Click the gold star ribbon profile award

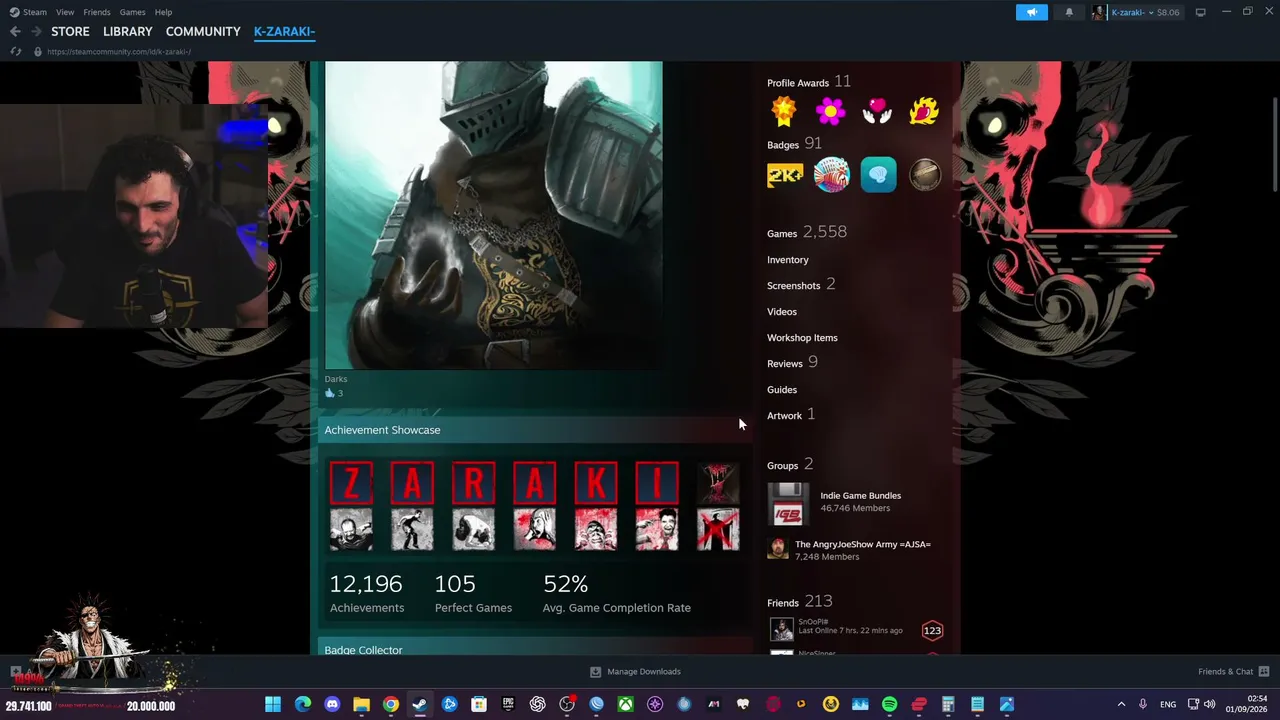(784, 111)
